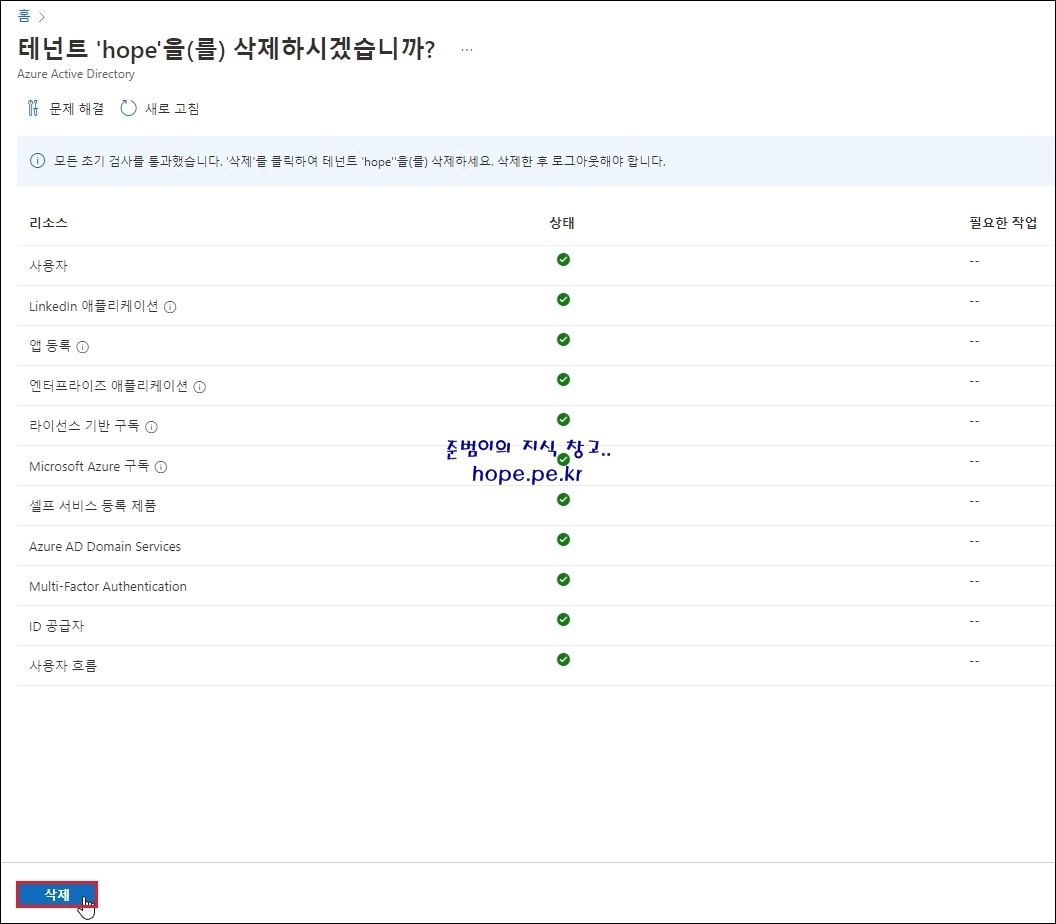Click the 새로 고침 refresh icon

tap(128, 108)
